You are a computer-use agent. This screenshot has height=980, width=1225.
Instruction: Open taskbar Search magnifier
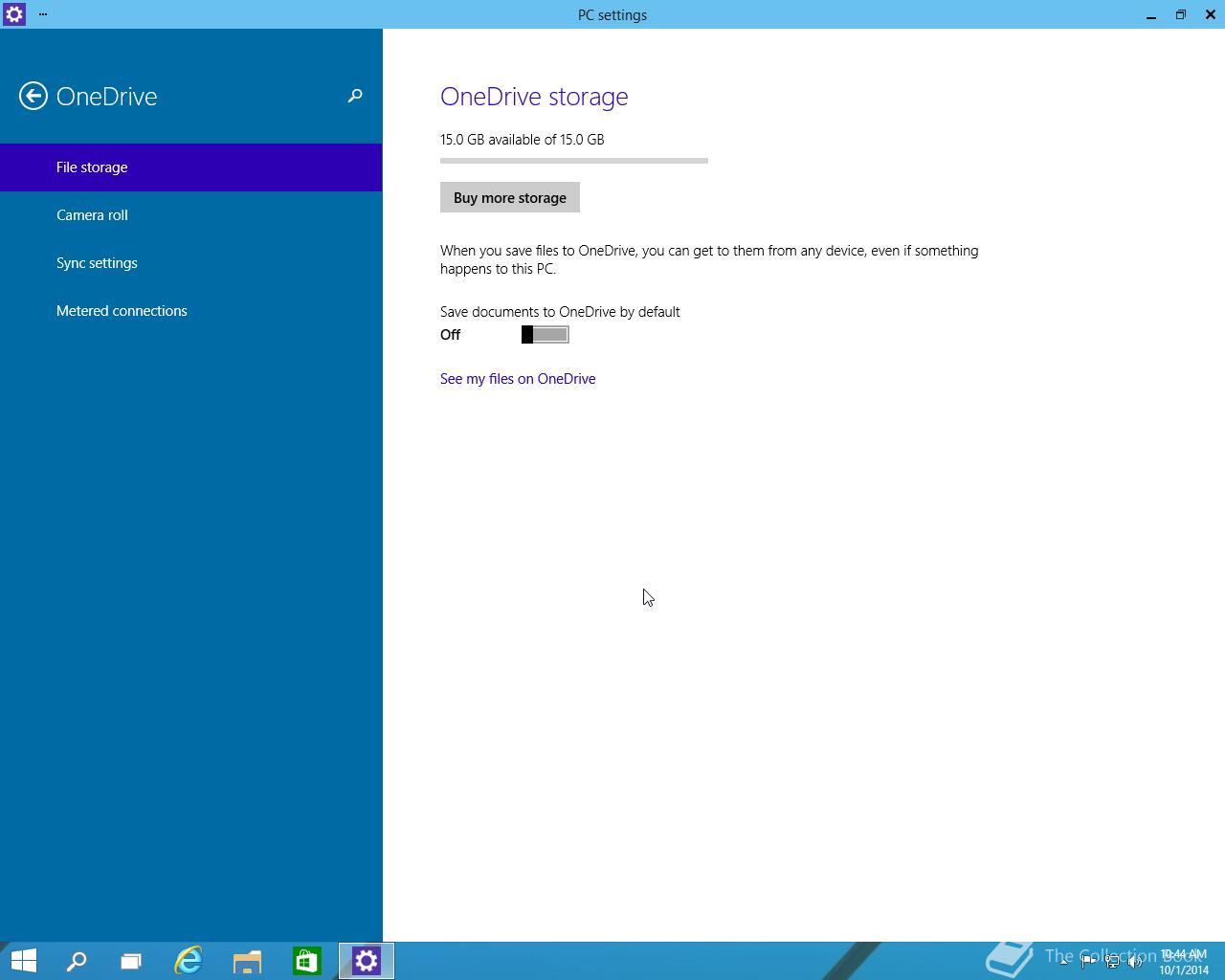(77, 961)
